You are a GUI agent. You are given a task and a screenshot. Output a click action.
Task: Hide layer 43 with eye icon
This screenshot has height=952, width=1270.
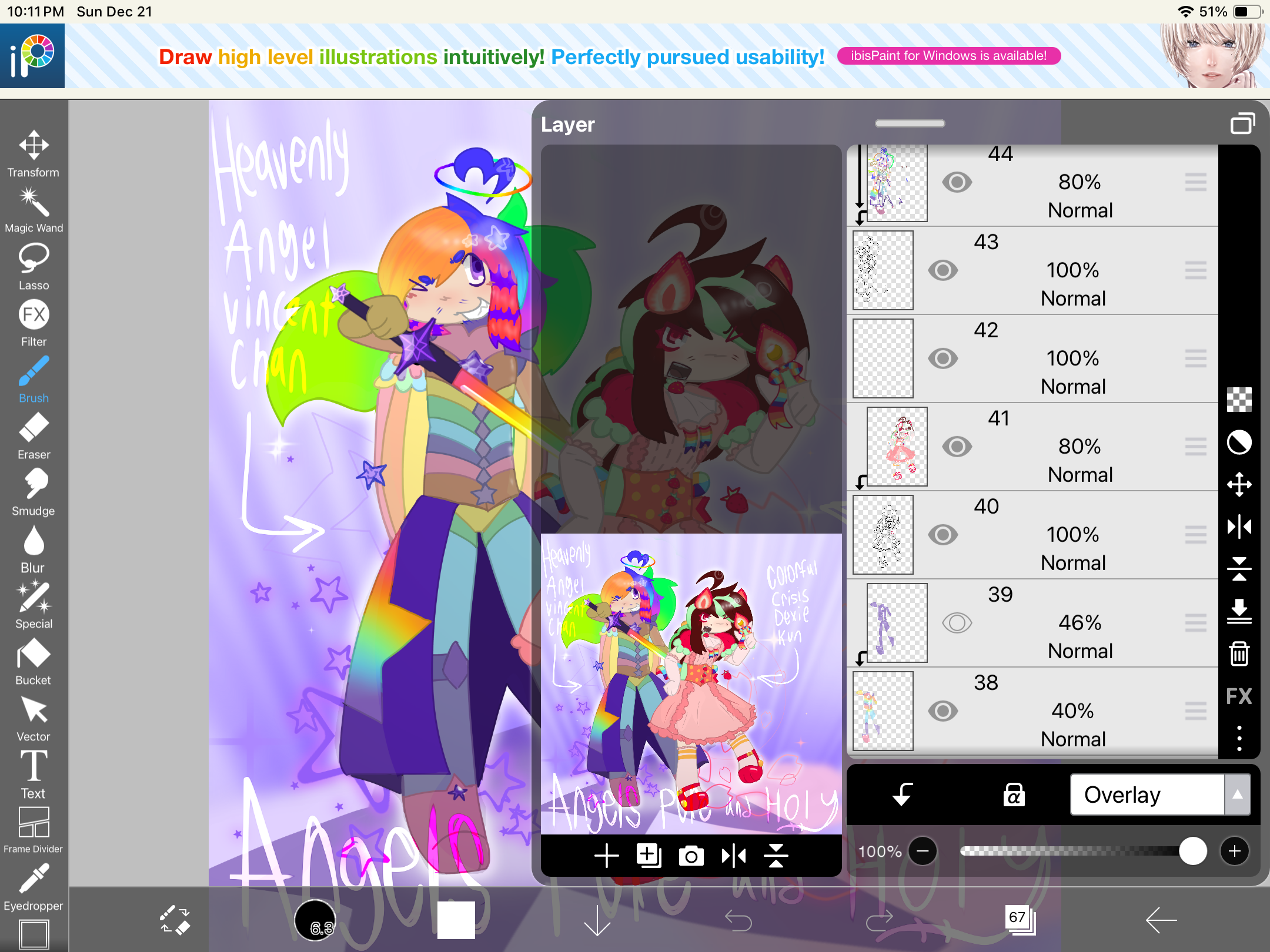pyautogui.click(x=943, y=270)
